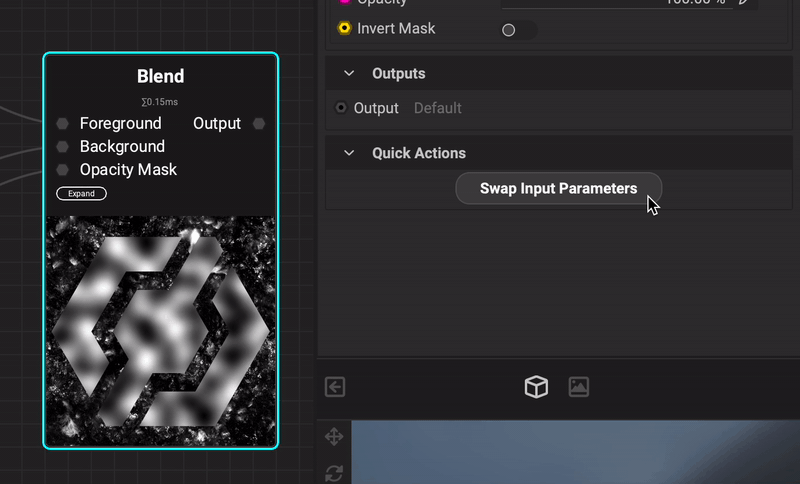Click the Default output value text
The width and height of the screenshot is (800, 484).
point(438,108)
